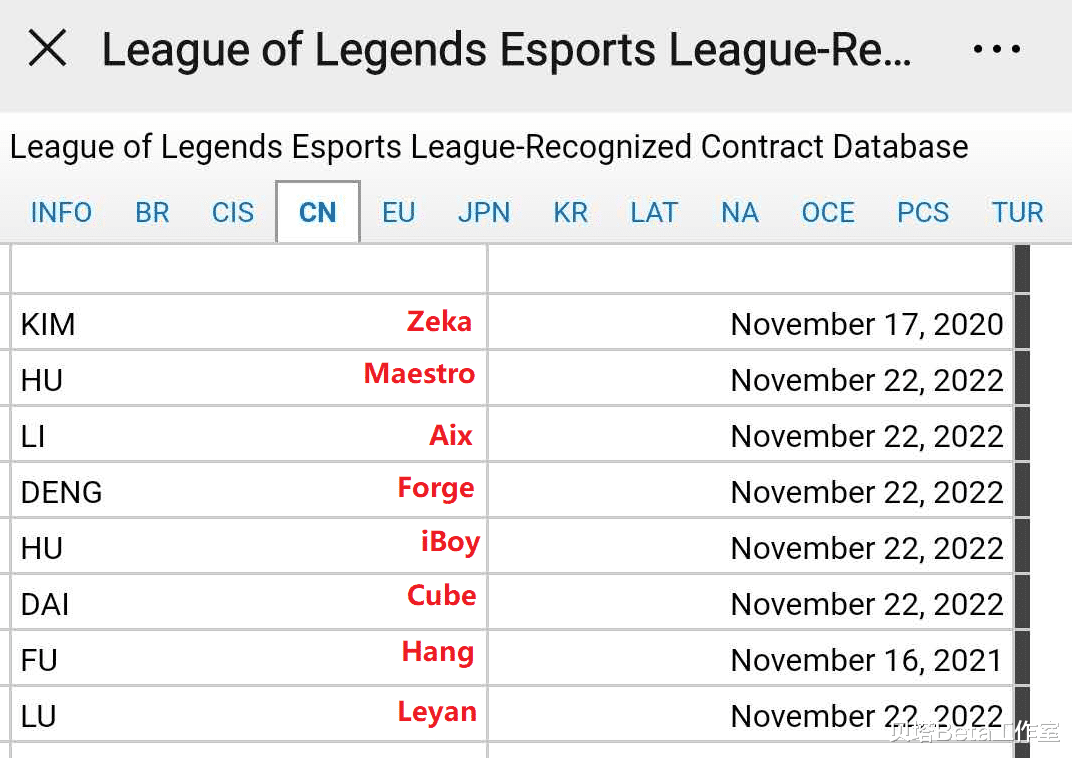Click the November 16, 2021 date cell

click(750, 659)
